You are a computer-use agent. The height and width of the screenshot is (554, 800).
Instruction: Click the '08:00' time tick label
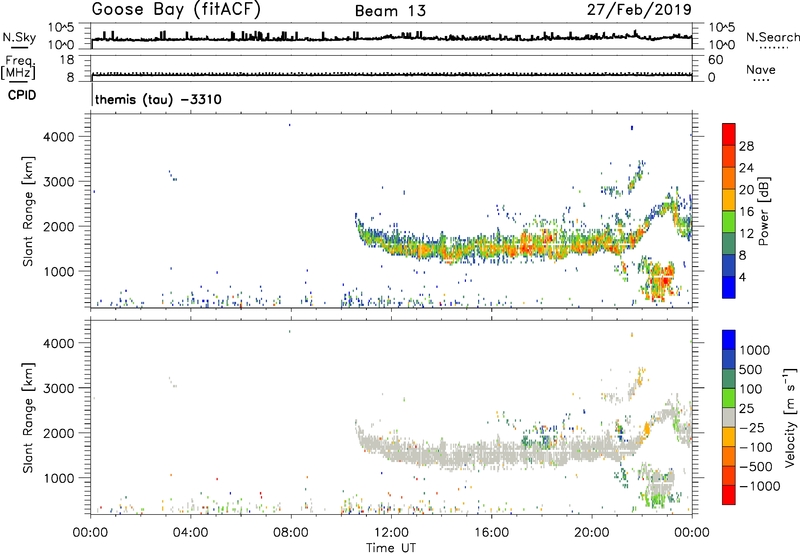[290, 533]
